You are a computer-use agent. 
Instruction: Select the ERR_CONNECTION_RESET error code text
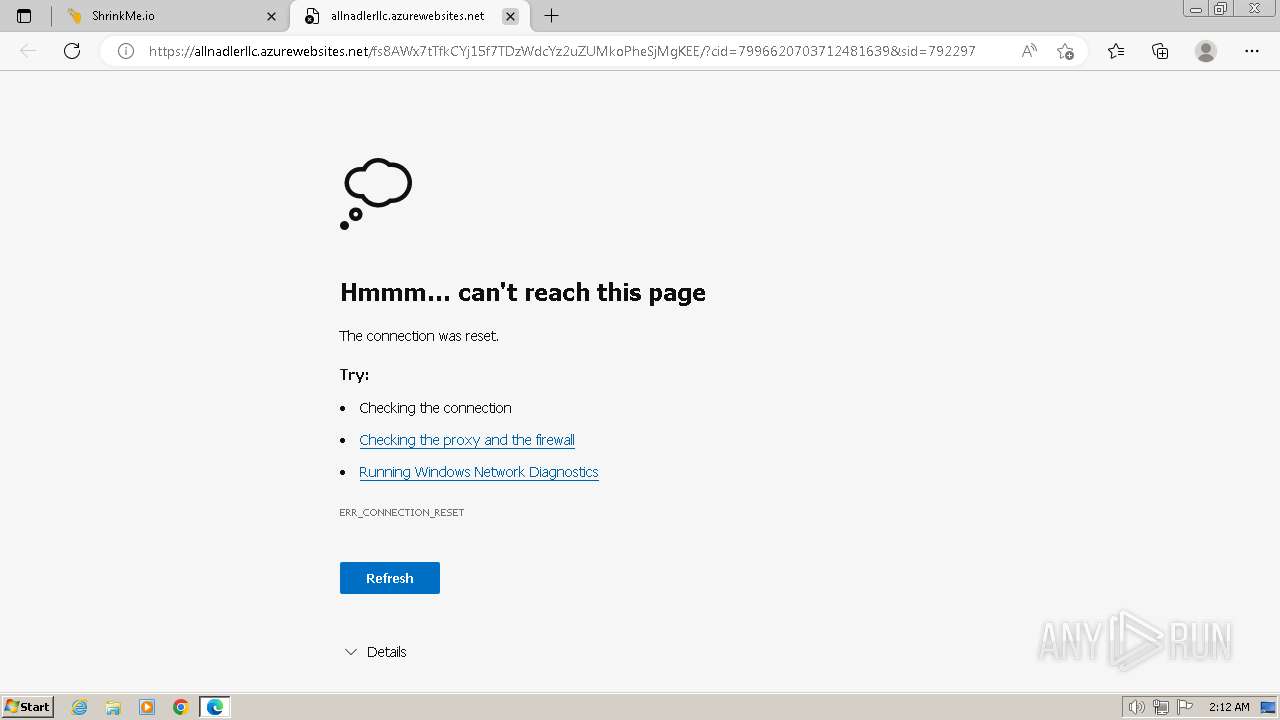click(402, 512)
